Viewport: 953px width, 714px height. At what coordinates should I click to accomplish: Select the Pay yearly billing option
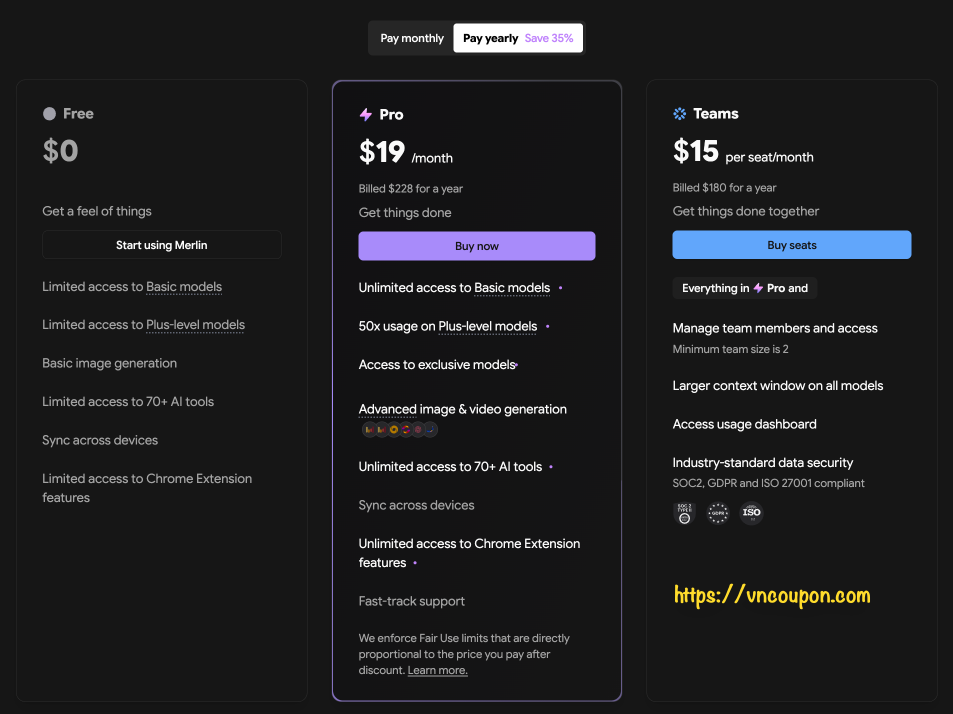518,38
